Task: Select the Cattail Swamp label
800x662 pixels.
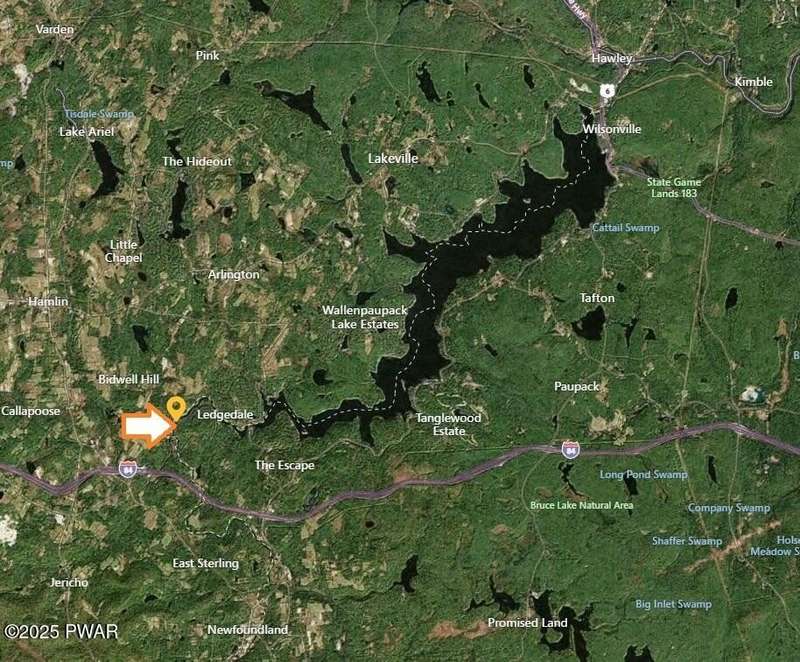Action: coord(626,228)
